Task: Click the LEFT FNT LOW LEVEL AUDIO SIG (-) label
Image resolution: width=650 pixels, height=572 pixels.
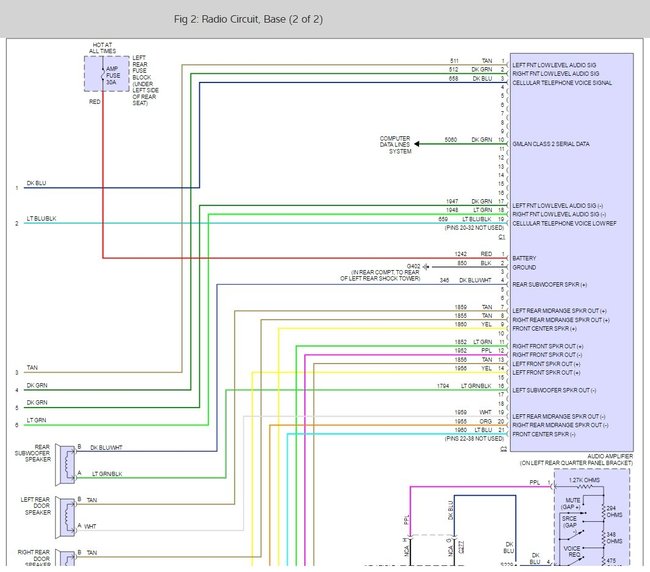Action: [x=558, y=206]
